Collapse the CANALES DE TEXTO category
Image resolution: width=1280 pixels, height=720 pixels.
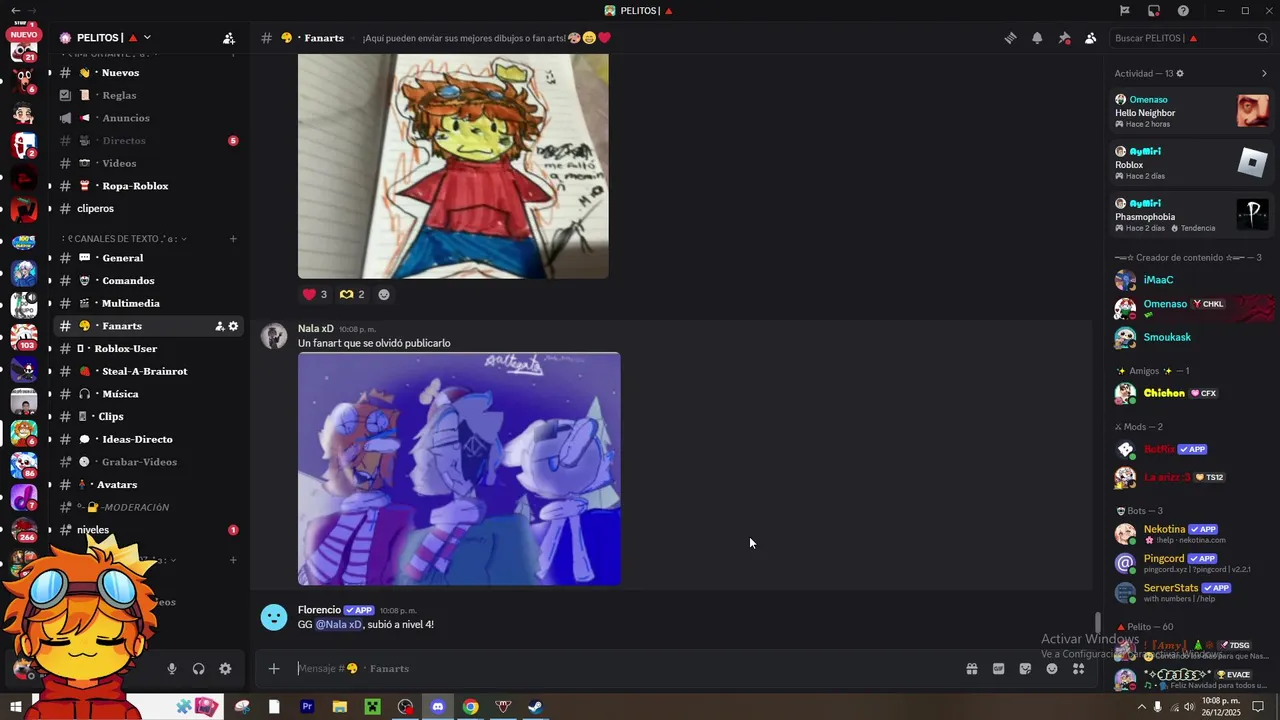[124, 239]
